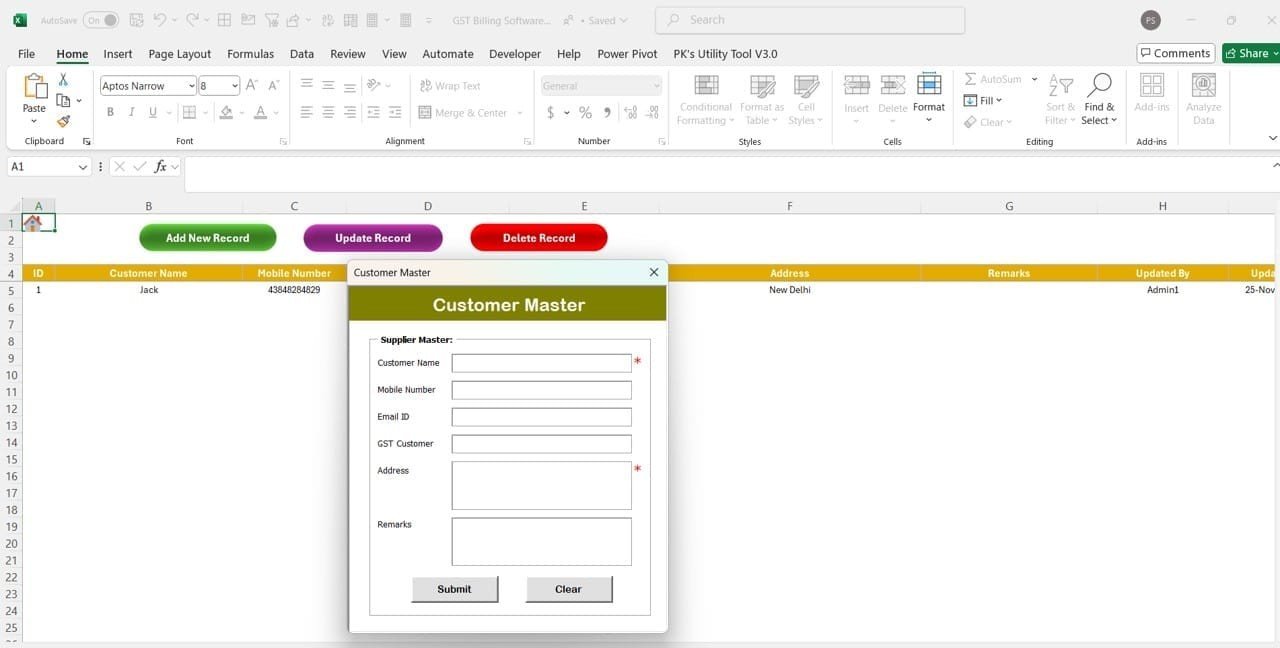Select the cell with 43848284829
This screenshot has height=648, width=1280.
pyautogui.click(x=294, y=290)
